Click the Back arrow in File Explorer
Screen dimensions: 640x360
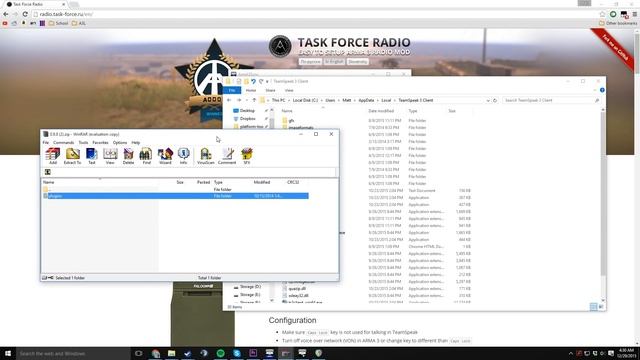pyautogui.click(x=229, y=100)
